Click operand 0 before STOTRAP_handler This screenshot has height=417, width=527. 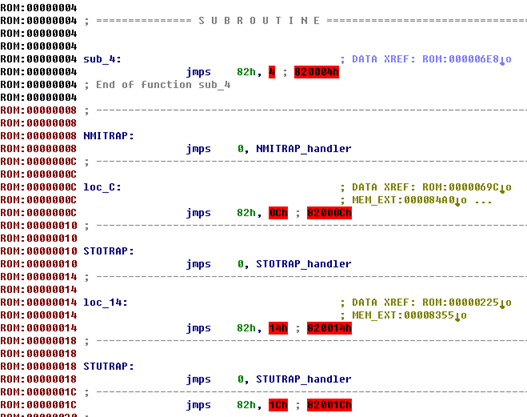point(240,264)
